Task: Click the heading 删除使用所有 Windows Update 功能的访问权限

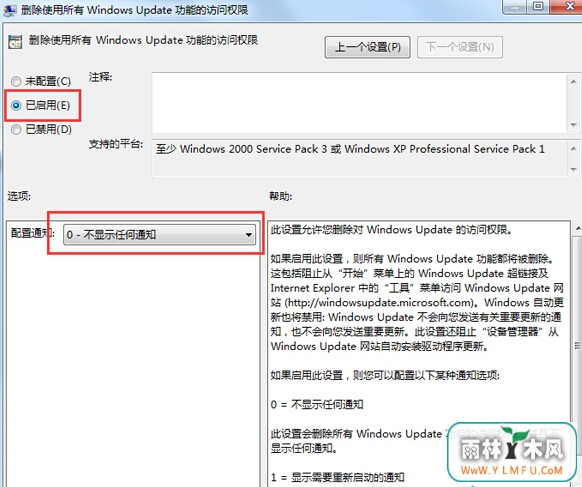Action: point(143,40)
